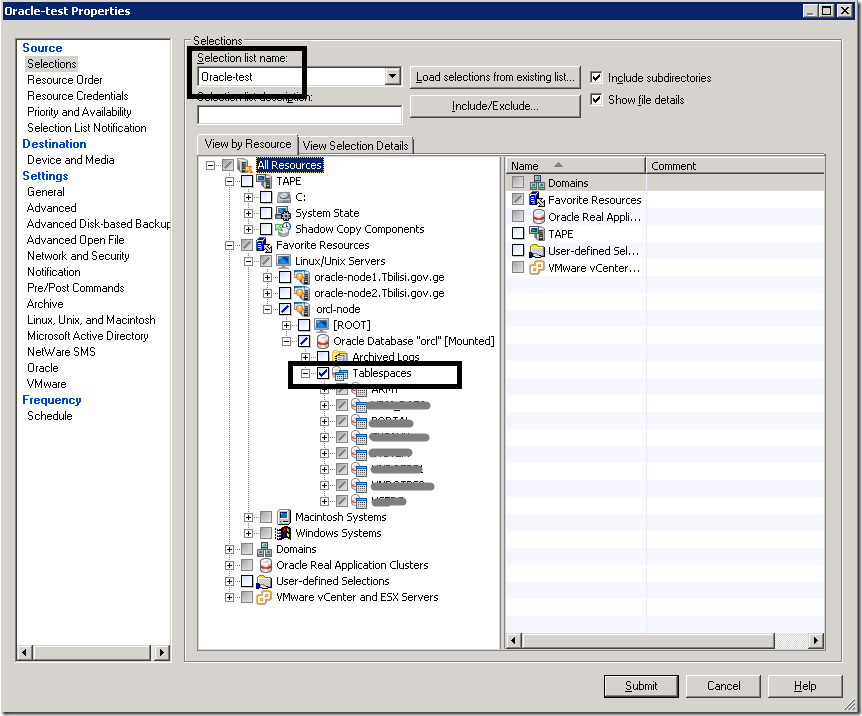The height and width of the screenshot is (716, 862).
Task: Click the System State icon
Action: coord(284,213)
